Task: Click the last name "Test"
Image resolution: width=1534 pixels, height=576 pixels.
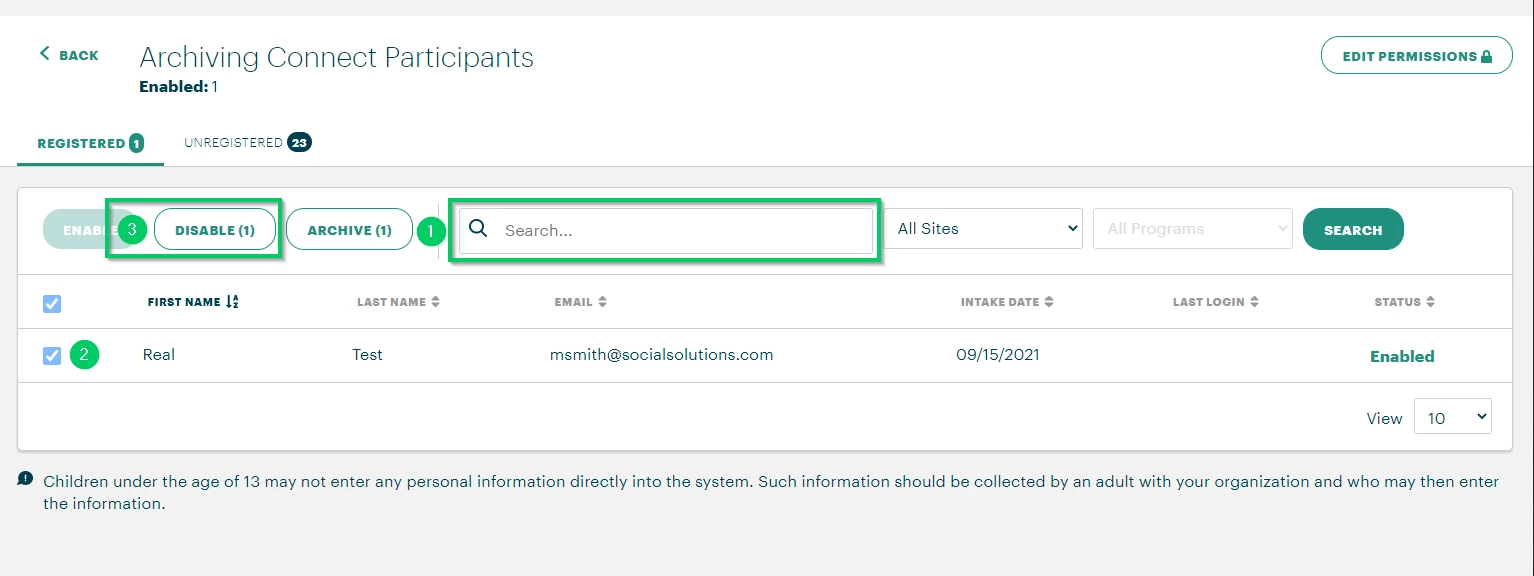Action: (x=367, y=355)
